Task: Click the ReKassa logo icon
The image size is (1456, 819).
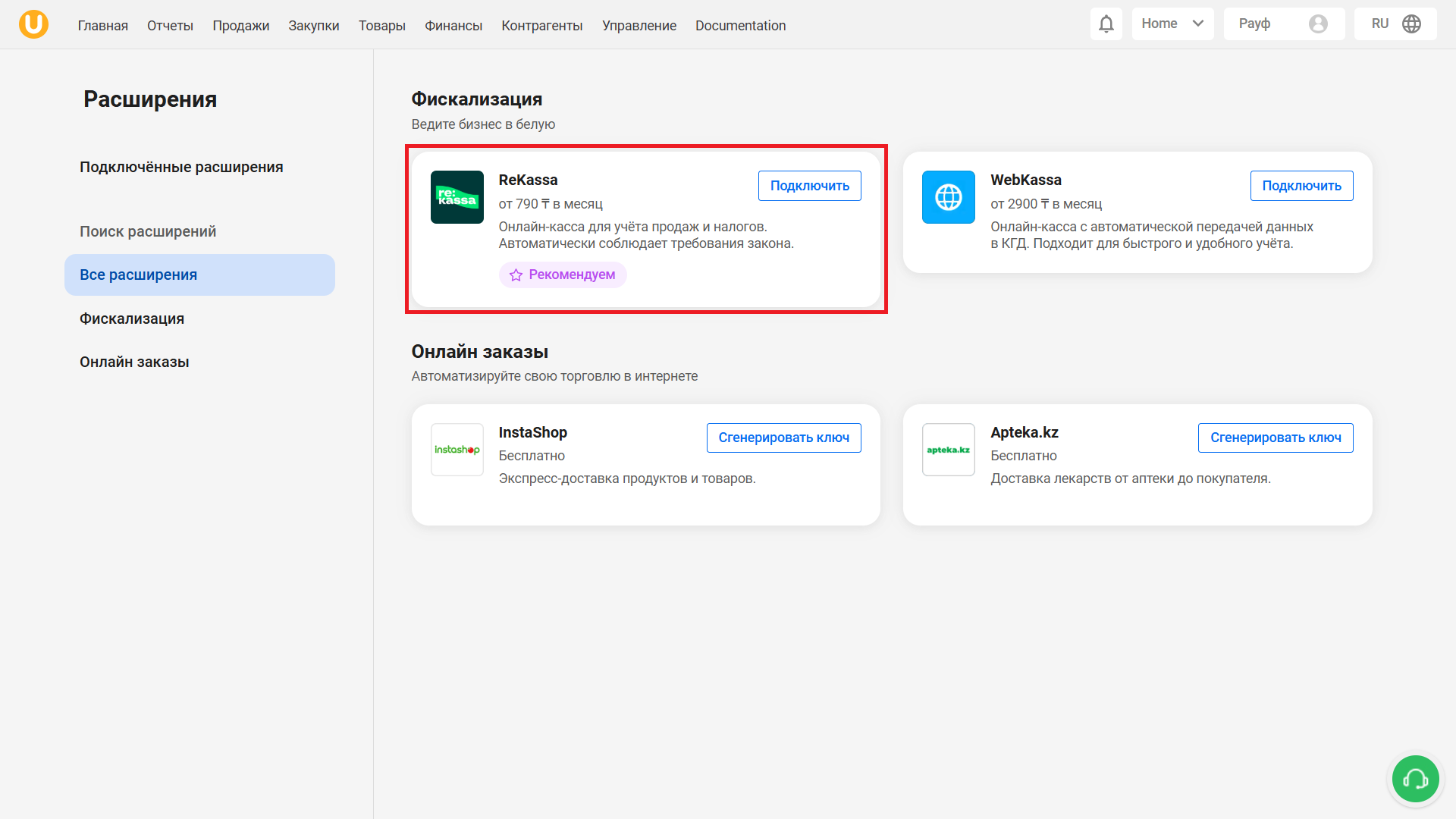Action: (457, 197)
